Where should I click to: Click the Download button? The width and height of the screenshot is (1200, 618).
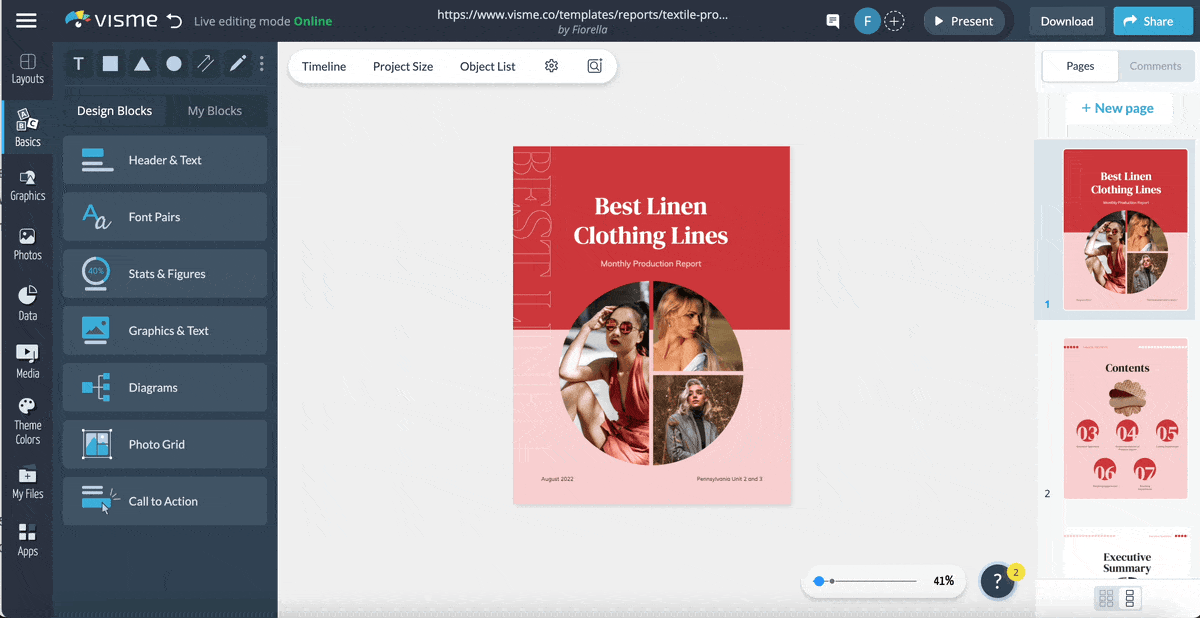point(1066,21)
